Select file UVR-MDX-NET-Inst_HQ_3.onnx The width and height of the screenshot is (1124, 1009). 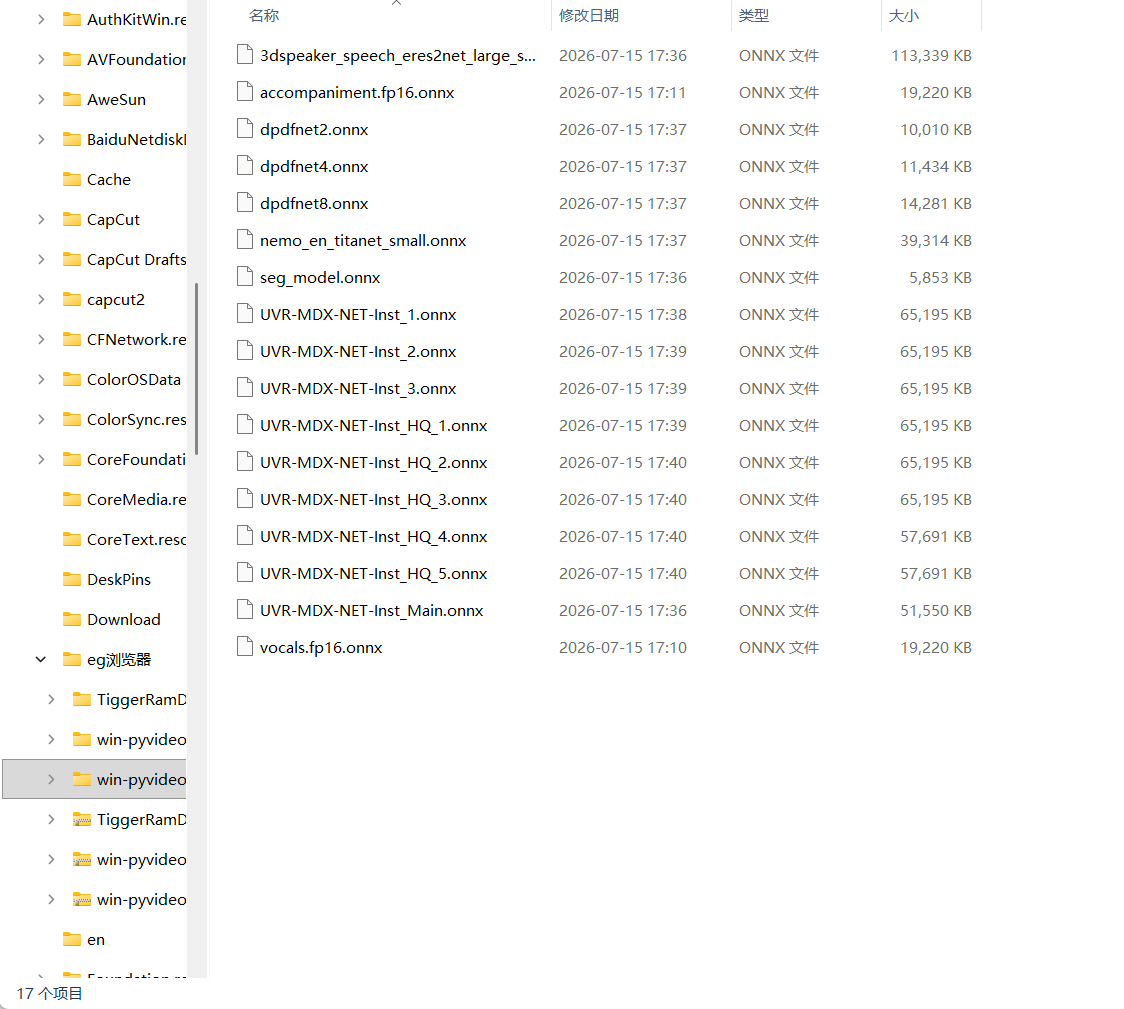pos(373,499)
